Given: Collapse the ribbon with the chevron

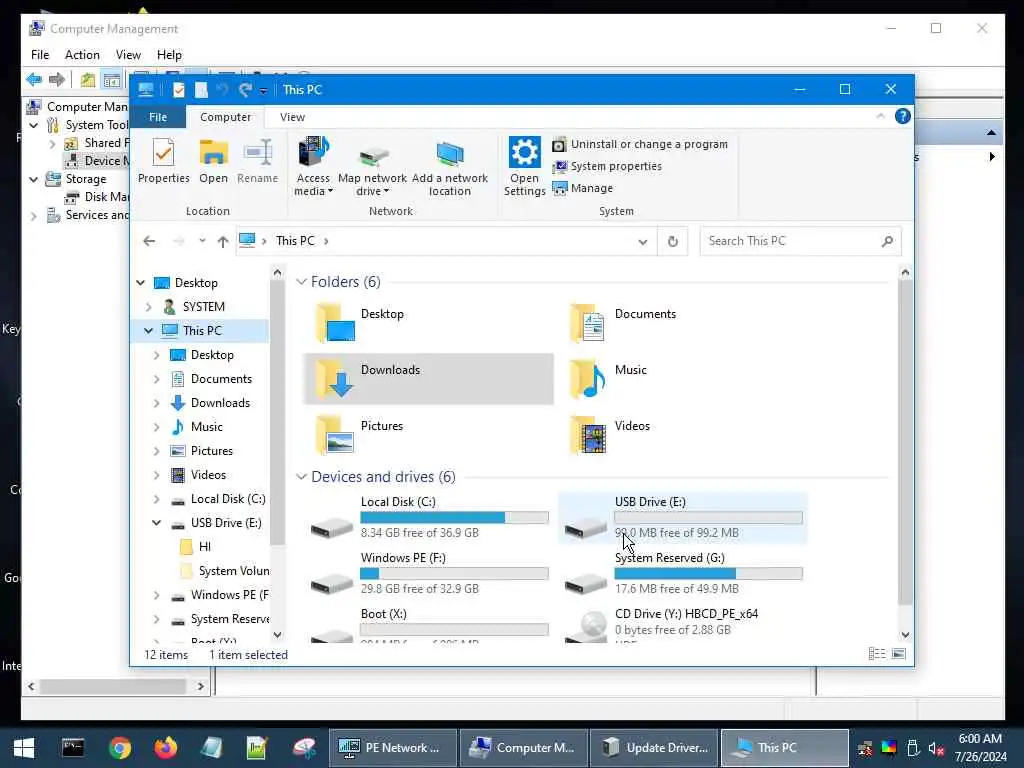Looking at the screenshot, I should pos(880,116).
